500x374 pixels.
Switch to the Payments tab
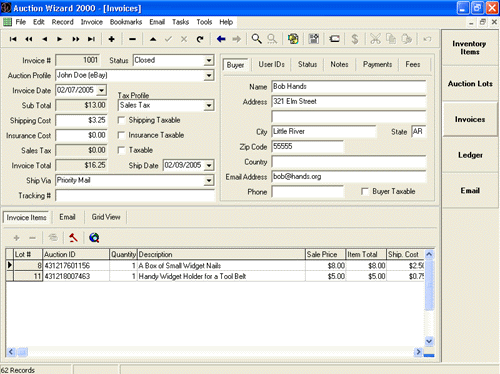tap(377, 64)
